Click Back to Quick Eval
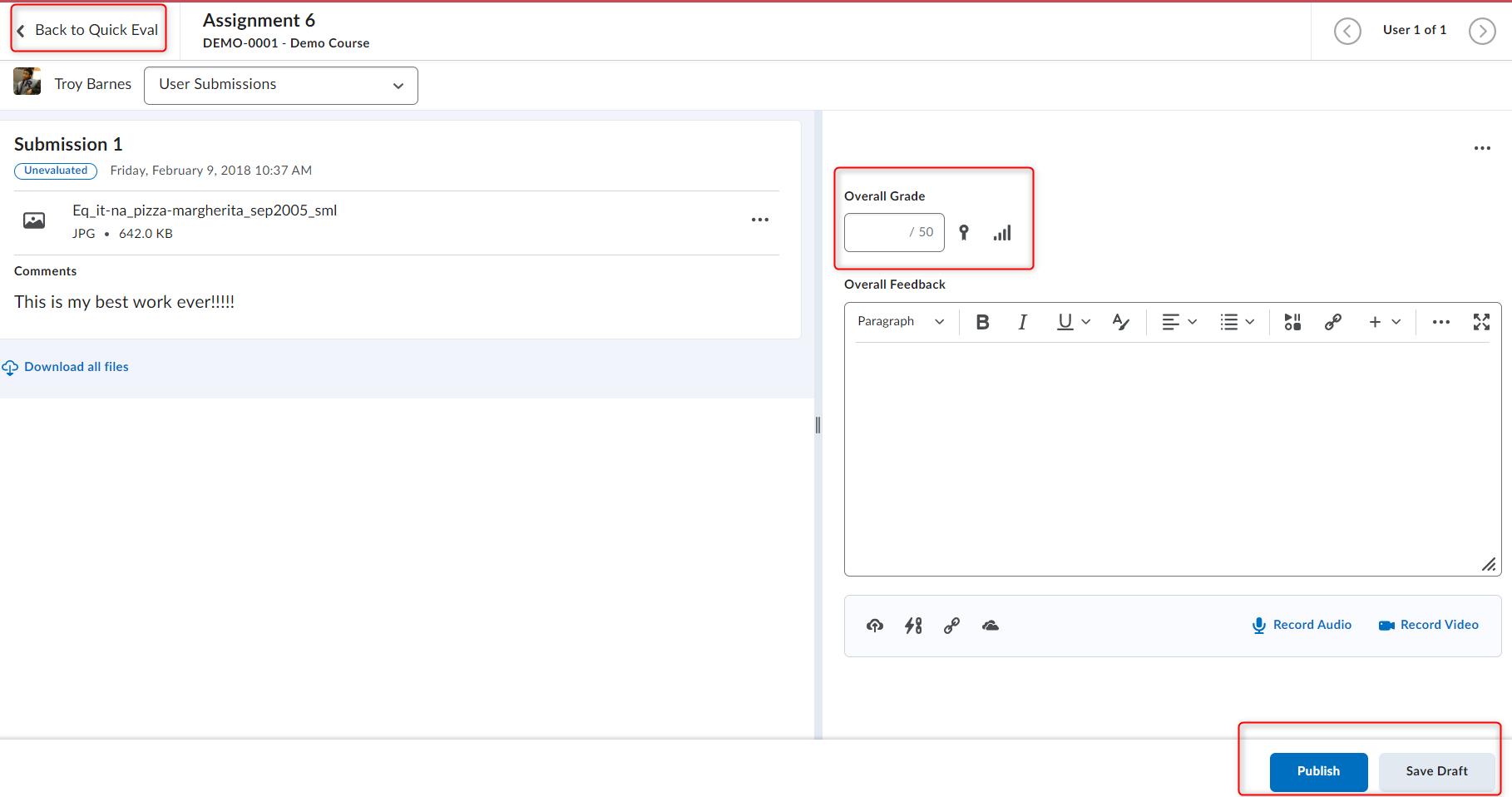This screenshot has width=1512, height=797. (87, 28)
